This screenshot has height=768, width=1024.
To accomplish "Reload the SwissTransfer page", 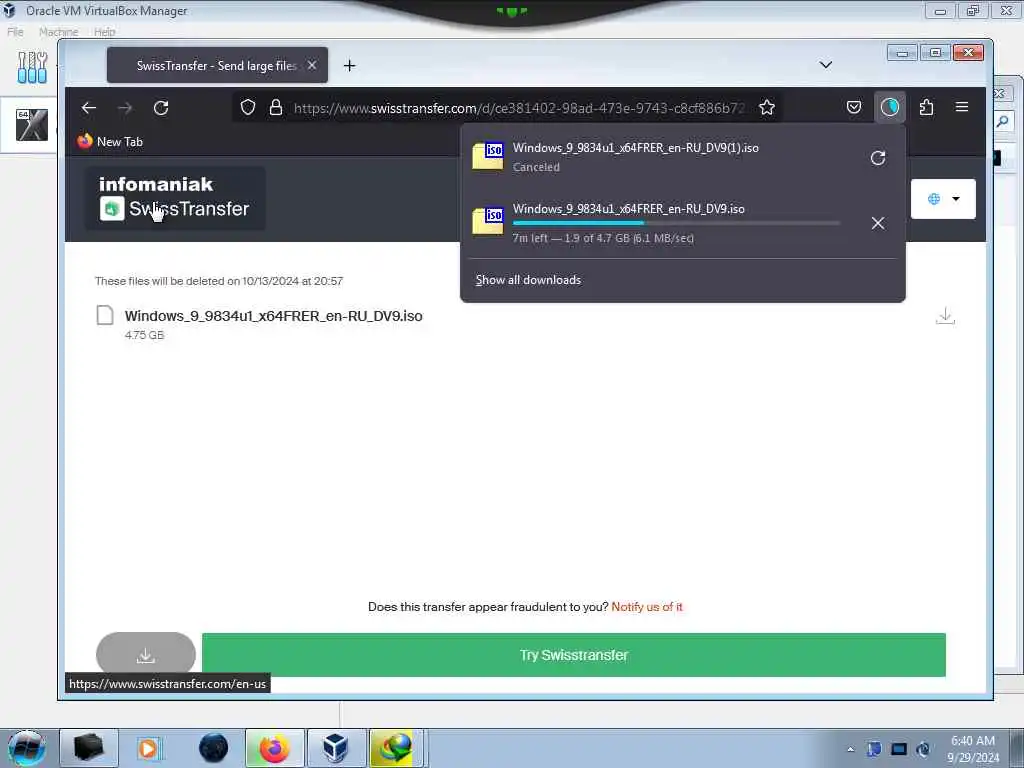I will coord(161,108).
